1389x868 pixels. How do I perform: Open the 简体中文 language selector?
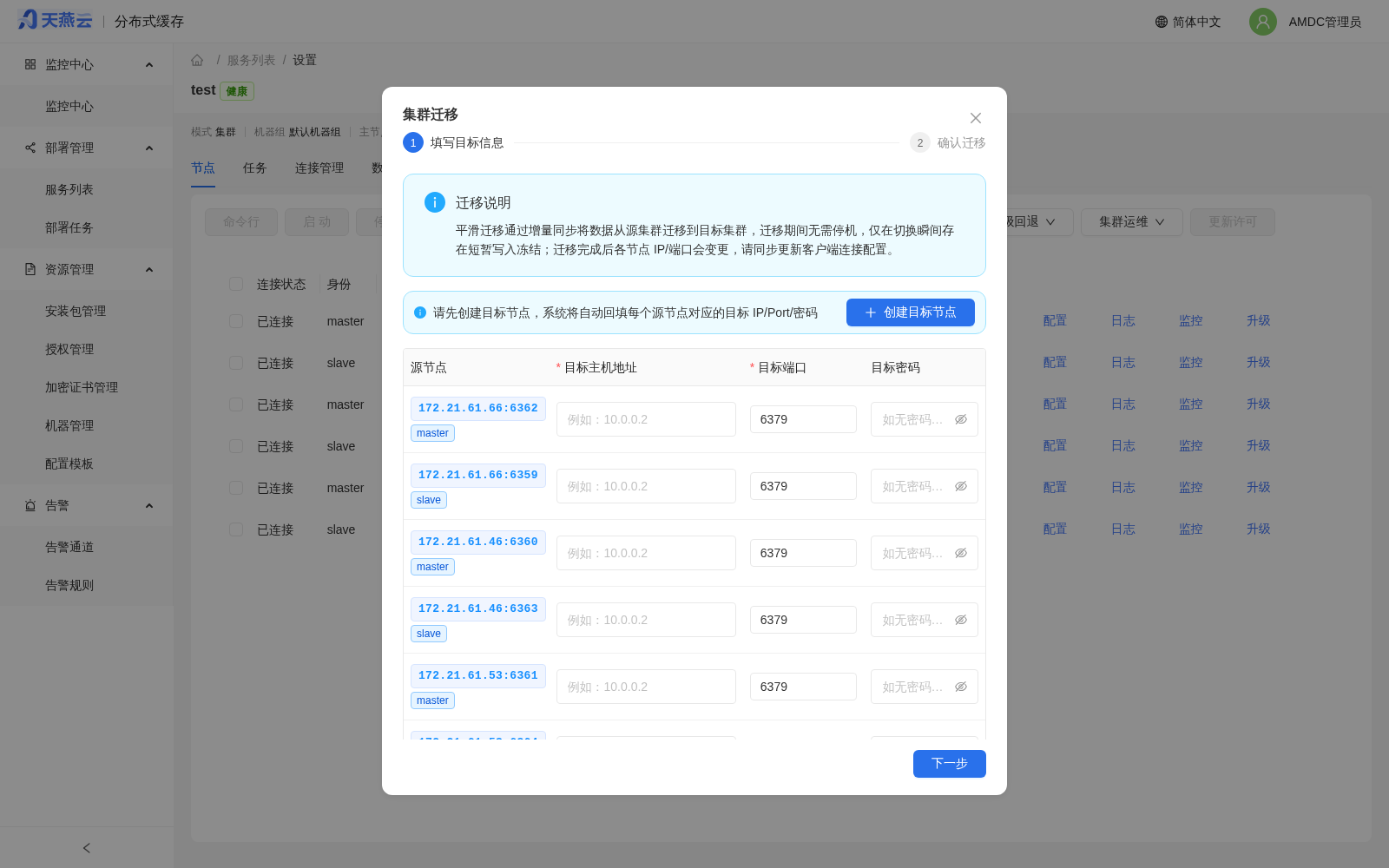click(1188, 22)
